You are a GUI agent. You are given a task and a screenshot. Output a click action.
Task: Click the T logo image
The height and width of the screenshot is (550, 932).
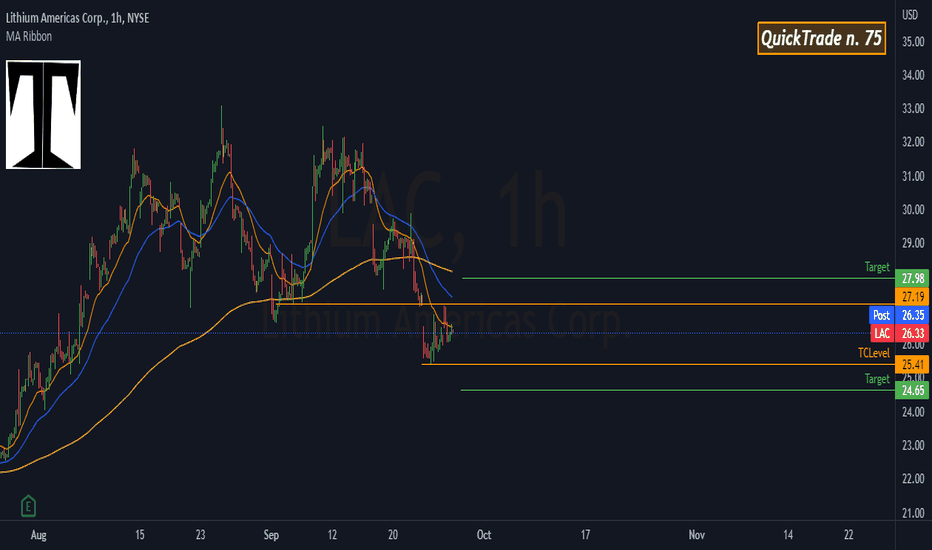click(x=43, y=115)
